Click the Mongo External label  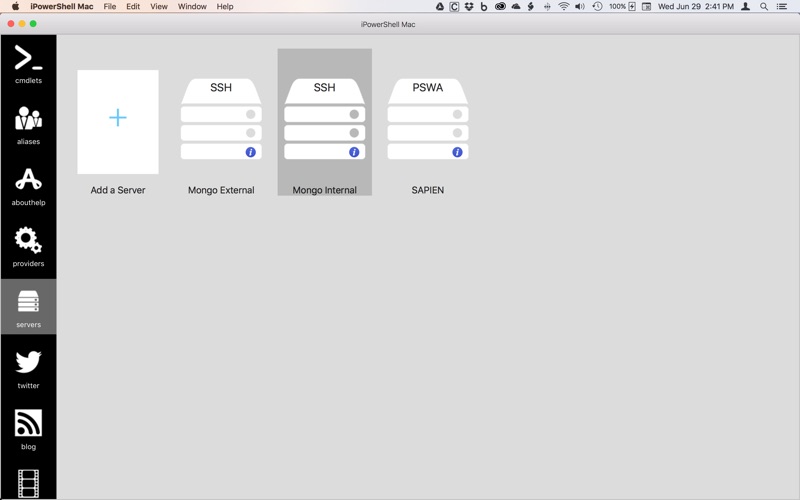pos(221,190)
